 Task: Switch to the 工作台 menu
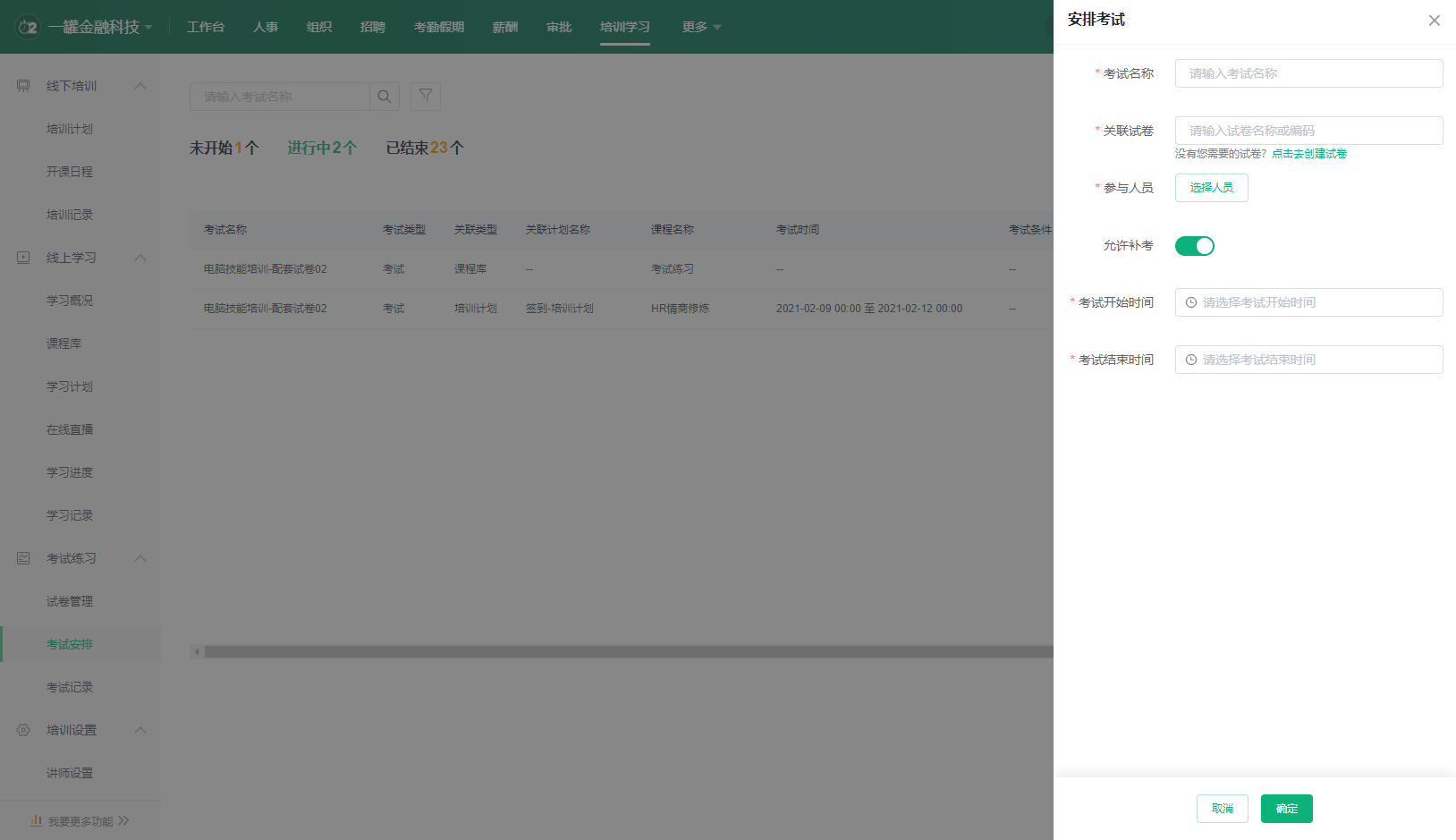tap(206, 27)
